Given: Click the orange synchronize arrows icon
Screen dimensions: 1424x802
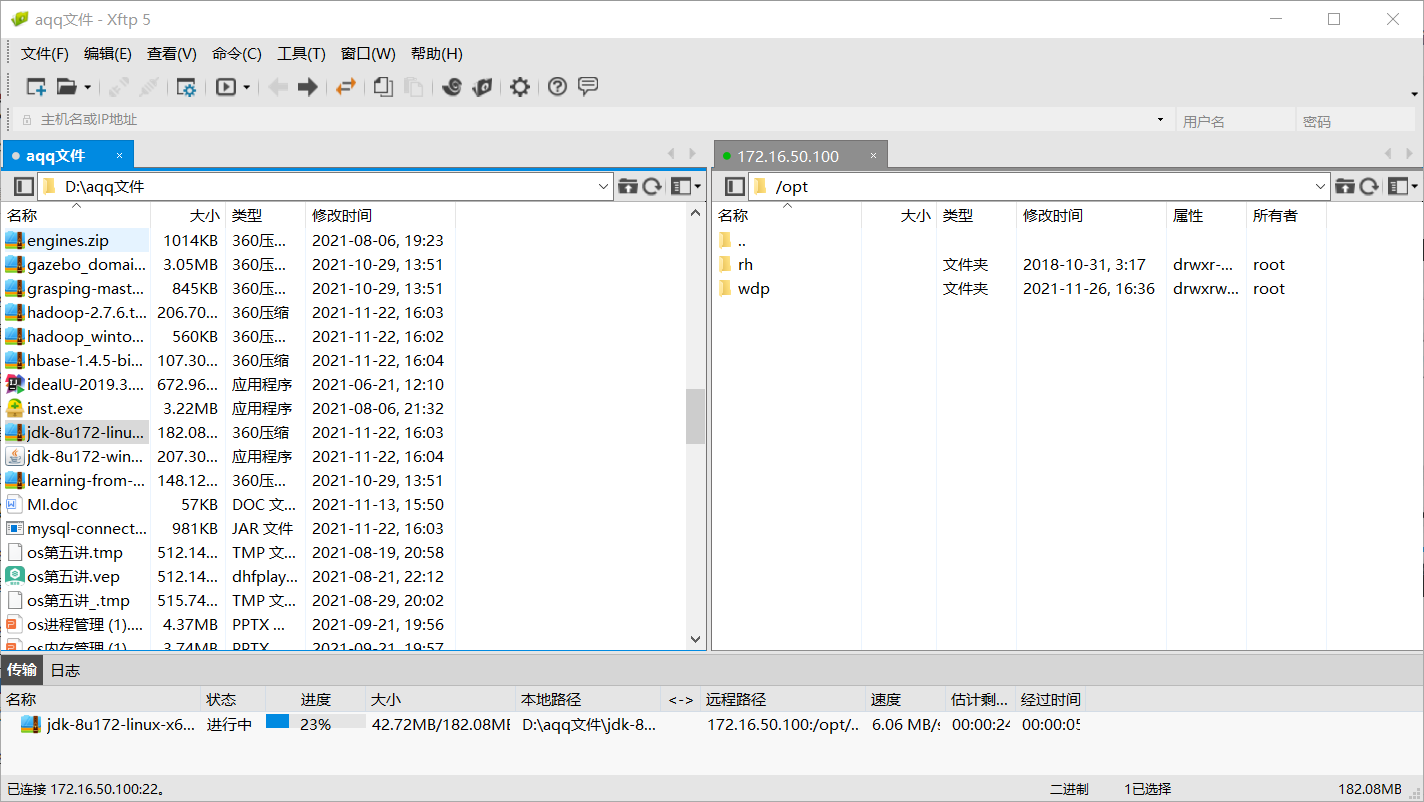Looking at the screenshot, I should click(346, 87).
